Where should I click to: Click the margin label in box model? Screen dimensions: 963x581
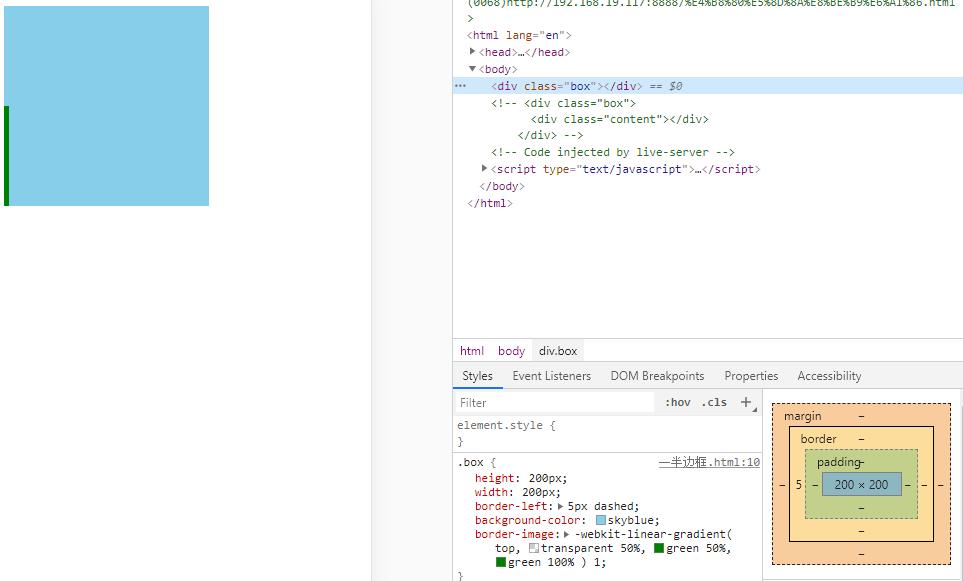(802, 416)
